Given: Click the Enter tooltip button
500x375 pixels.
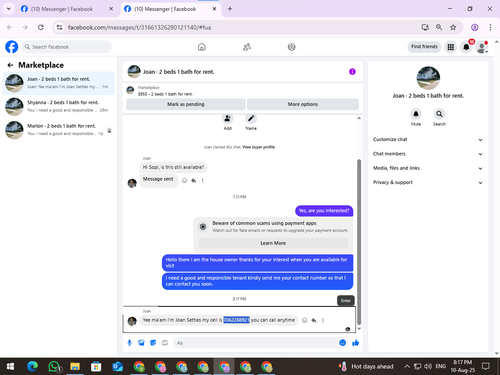Looking at the screenshot, I should click(346, 301).
